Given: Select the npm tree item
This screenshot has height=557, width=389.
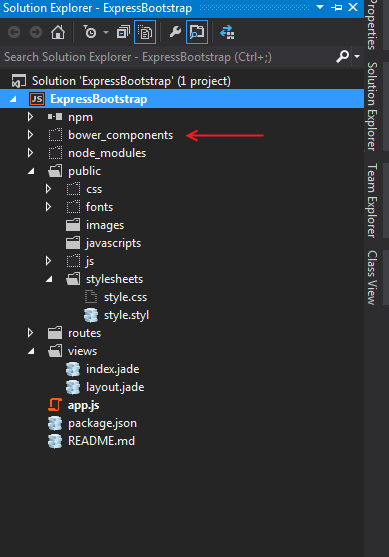Looking at the screenshot, I should click(x=80, y=117).
